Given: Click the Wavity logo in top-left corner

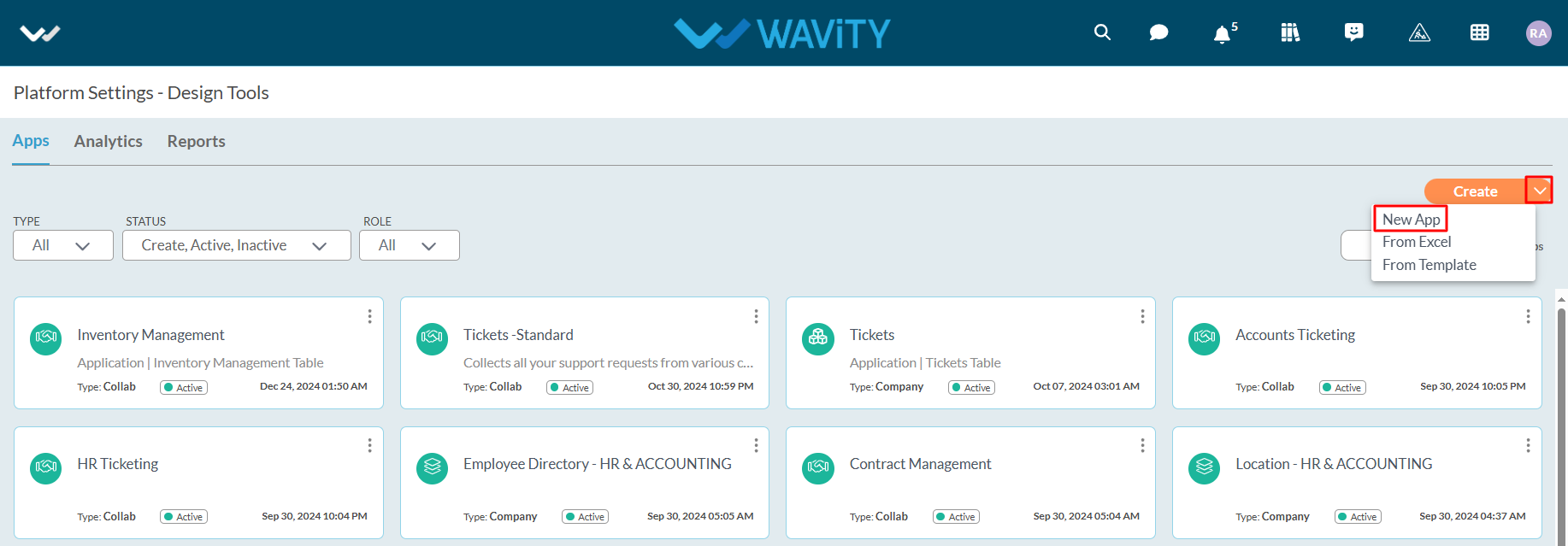Looking at the screenshot, I should (39, 33).
